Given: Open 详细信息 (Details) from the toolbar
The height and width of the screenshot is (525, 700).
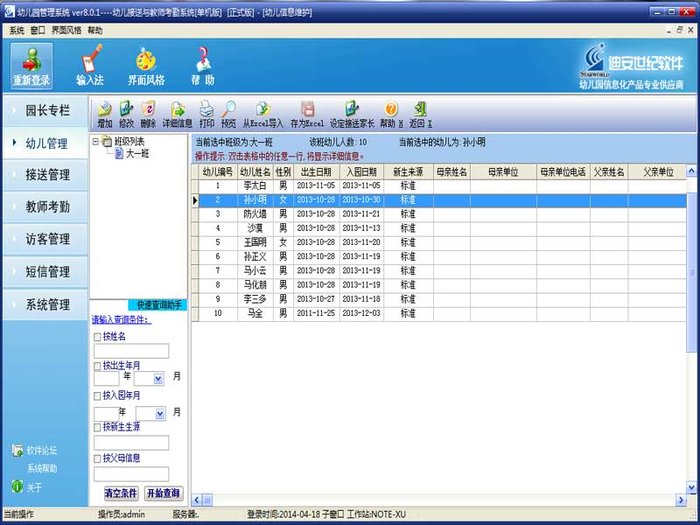Looking at the screenshot, I should click(176, 113).
